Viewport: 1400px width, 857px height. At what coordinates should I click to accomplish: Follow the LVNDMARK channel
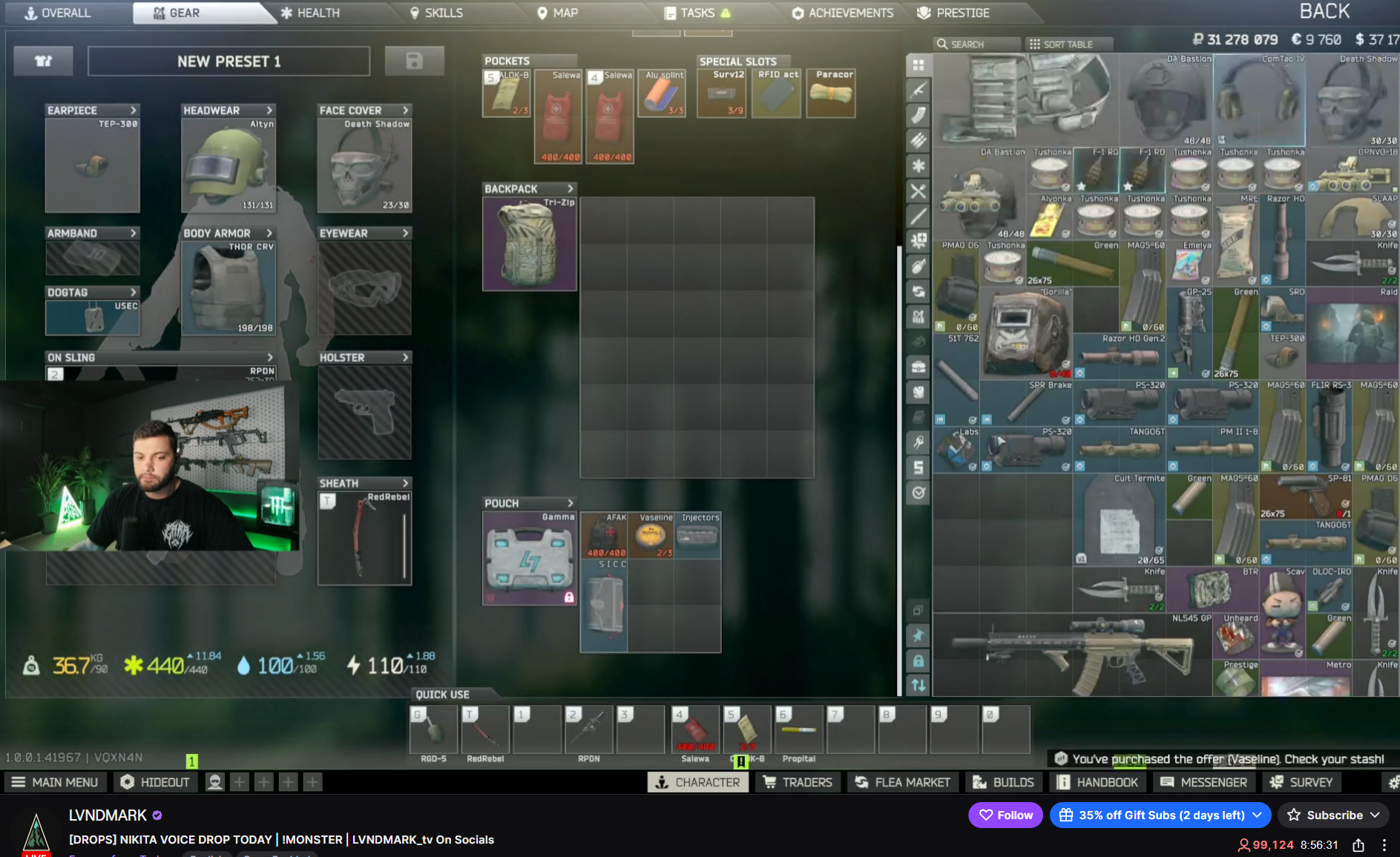(x=1005, y=815)
